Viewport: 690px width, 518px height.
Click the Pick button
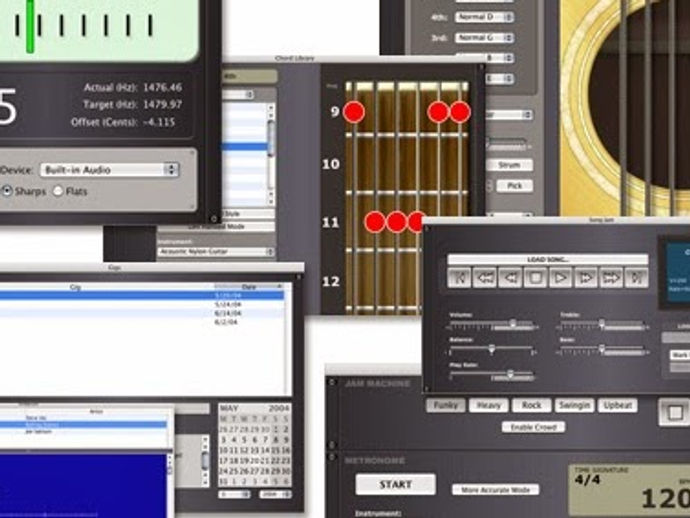(514, 186)
